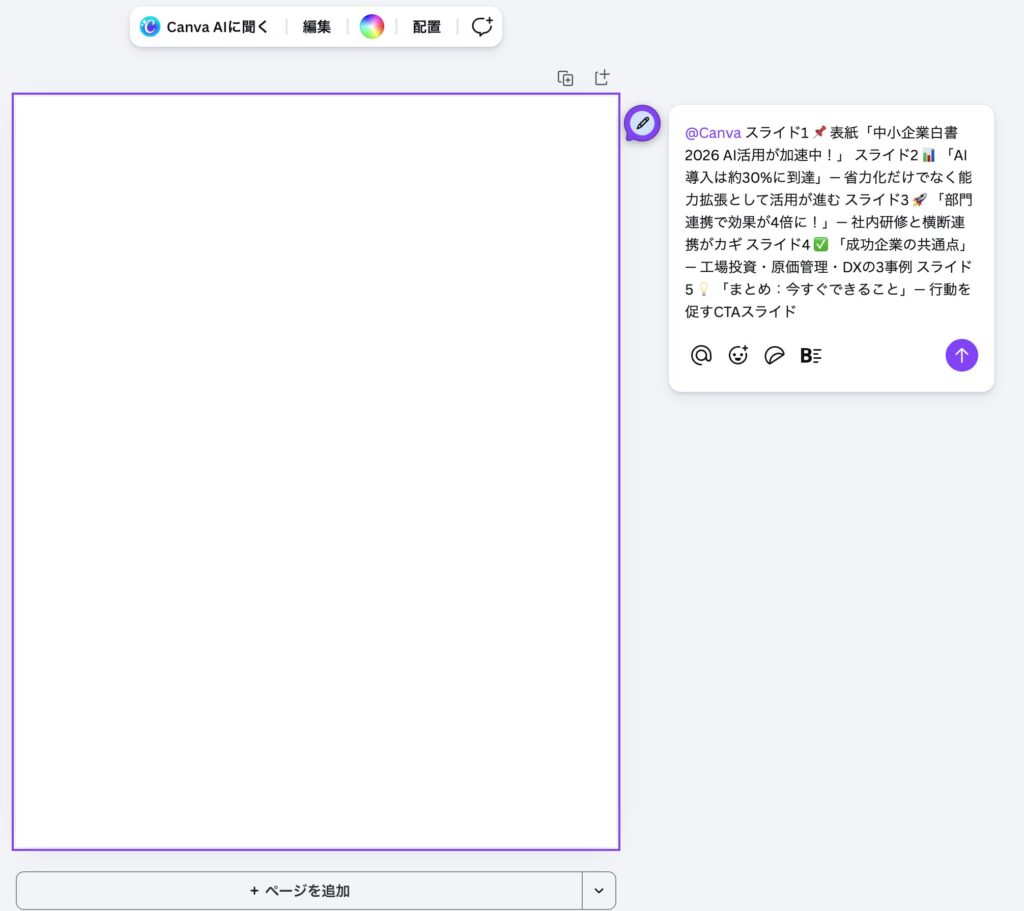This screenshot has height=911, width=1024.
Task: Click the Canva AI logo icon
Action: (x=150, y=27)
